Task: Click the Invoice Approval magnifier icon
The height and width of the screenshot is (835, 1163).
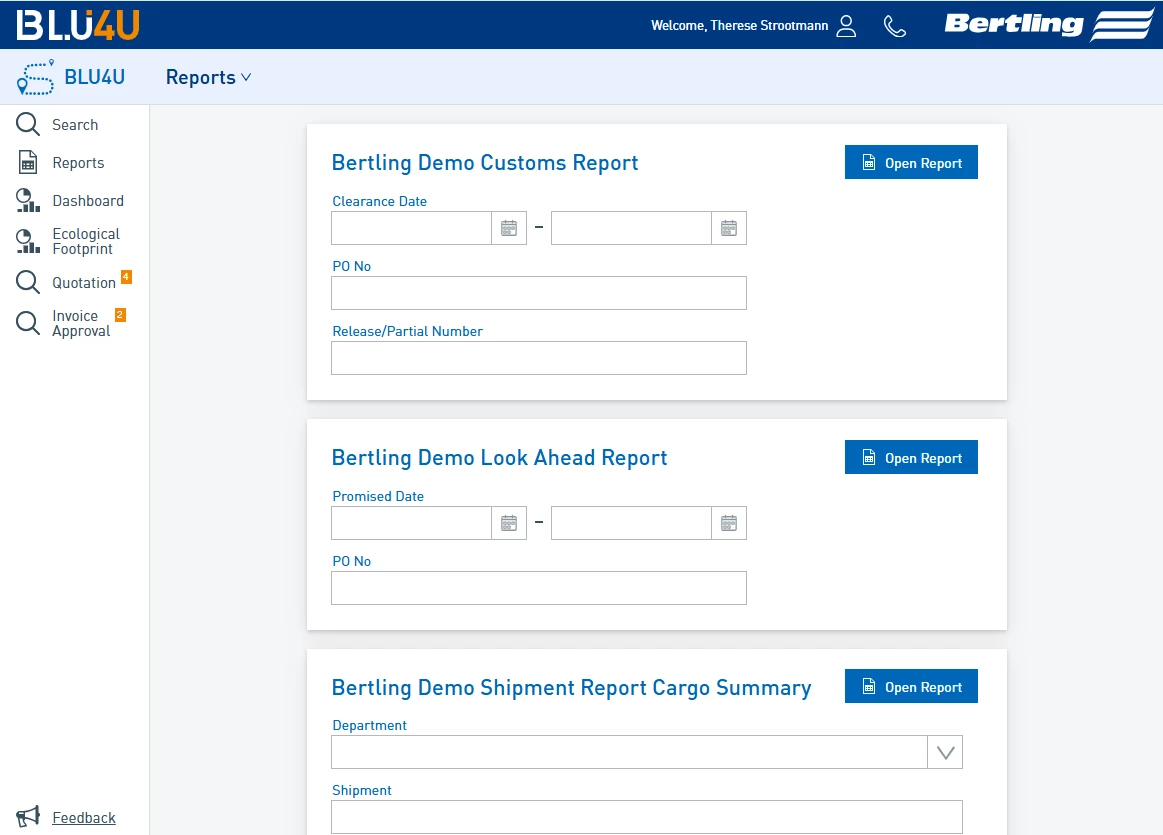Action: coord(28,323)
